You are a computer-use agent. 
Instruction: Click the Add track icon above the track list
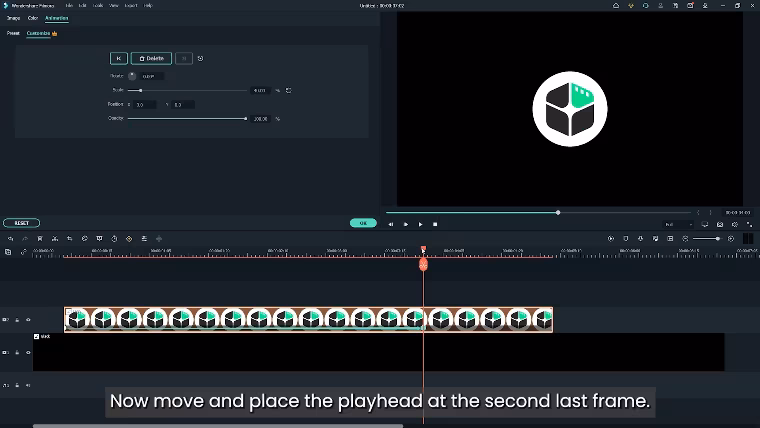point(8,252)
